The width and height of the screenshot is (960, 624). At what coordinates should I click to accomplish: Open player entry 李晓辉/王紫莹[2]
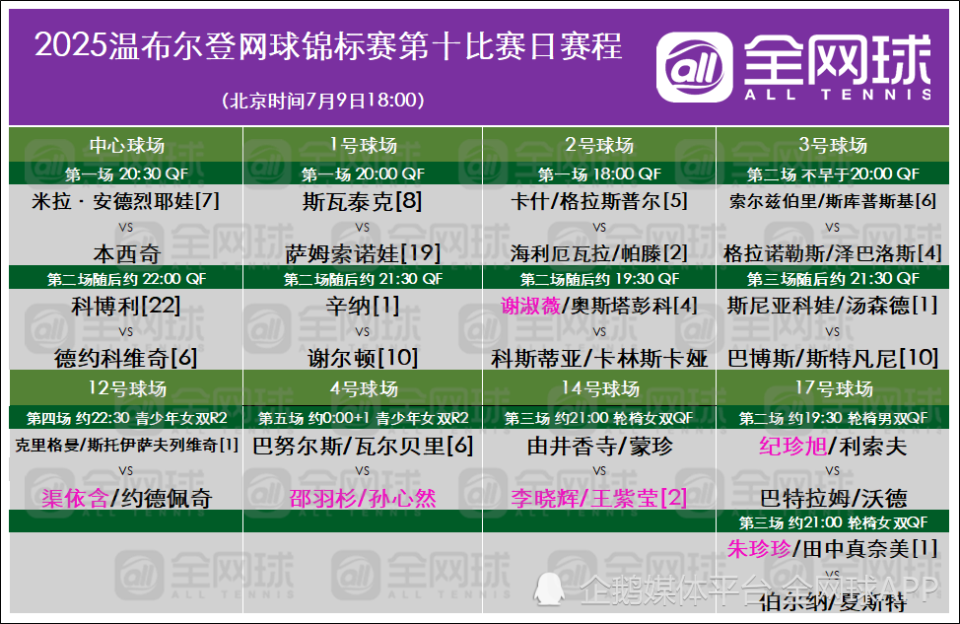point(598,495)
